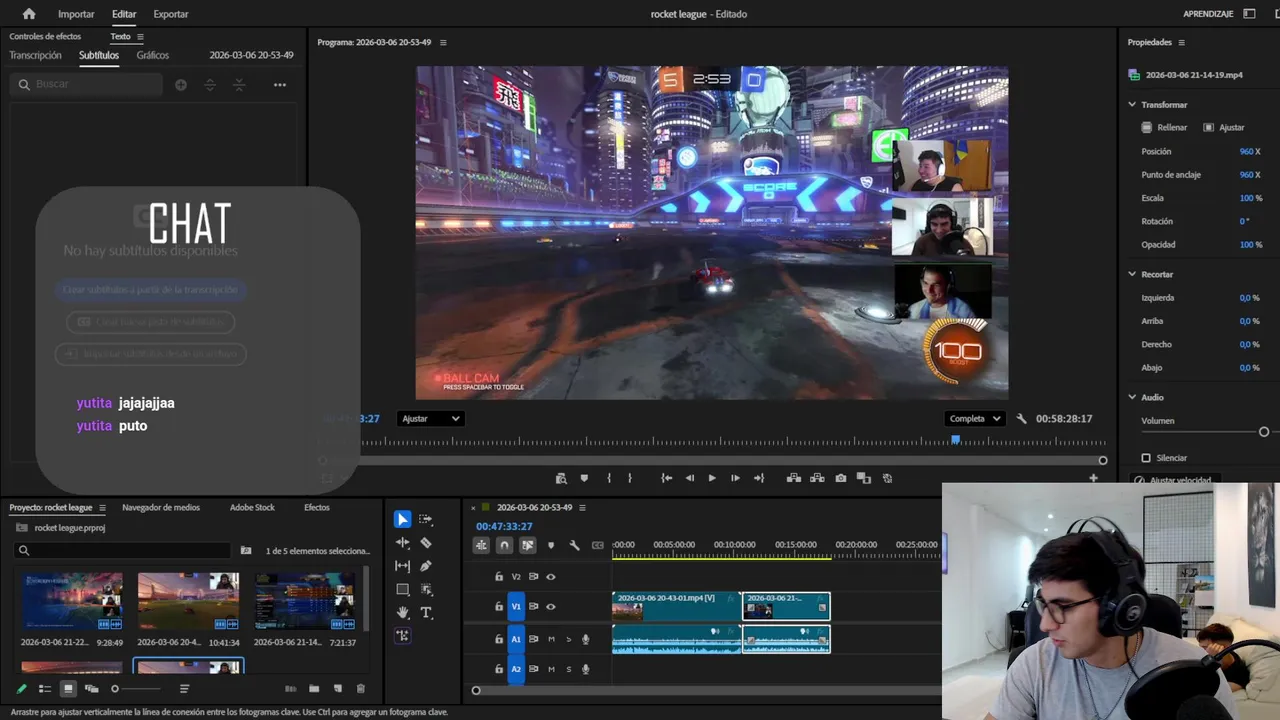Open the Propiedades panel menu
The height and width of the screenshot is (720, 1280).
tap(1181, 42)
